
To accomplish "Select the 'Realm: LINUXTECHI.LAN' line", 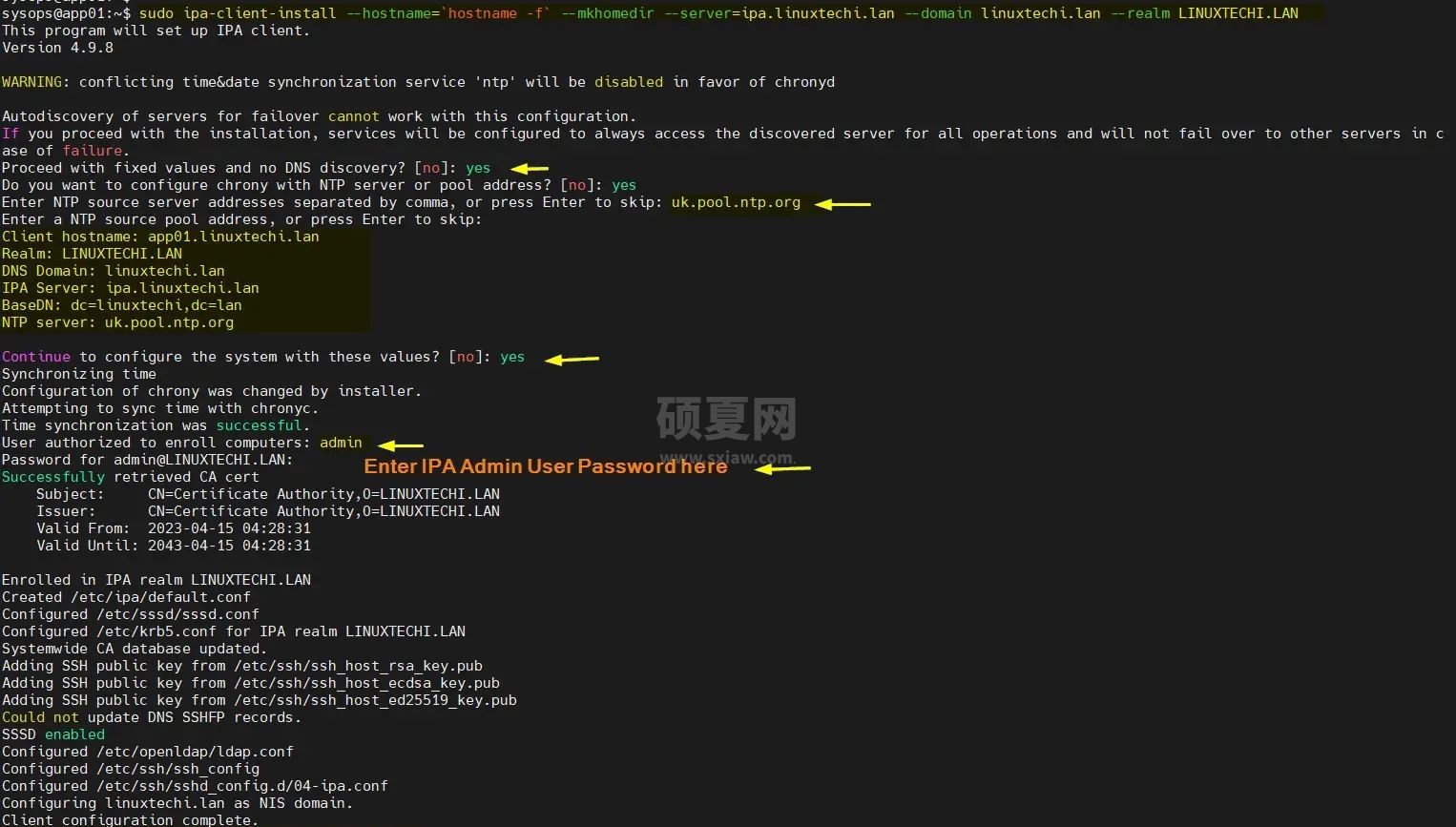I will pyautogui.click(x=92, y=254).
